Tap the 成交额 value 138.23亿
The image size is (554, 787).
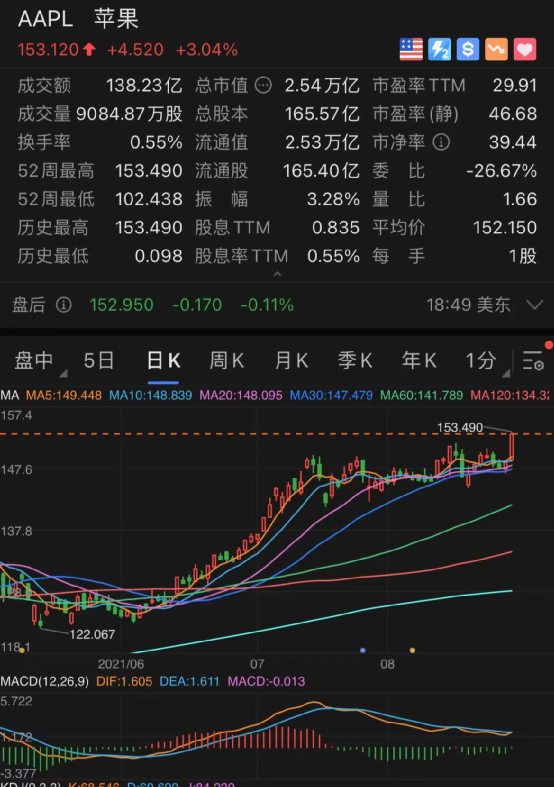pos(144,85)
